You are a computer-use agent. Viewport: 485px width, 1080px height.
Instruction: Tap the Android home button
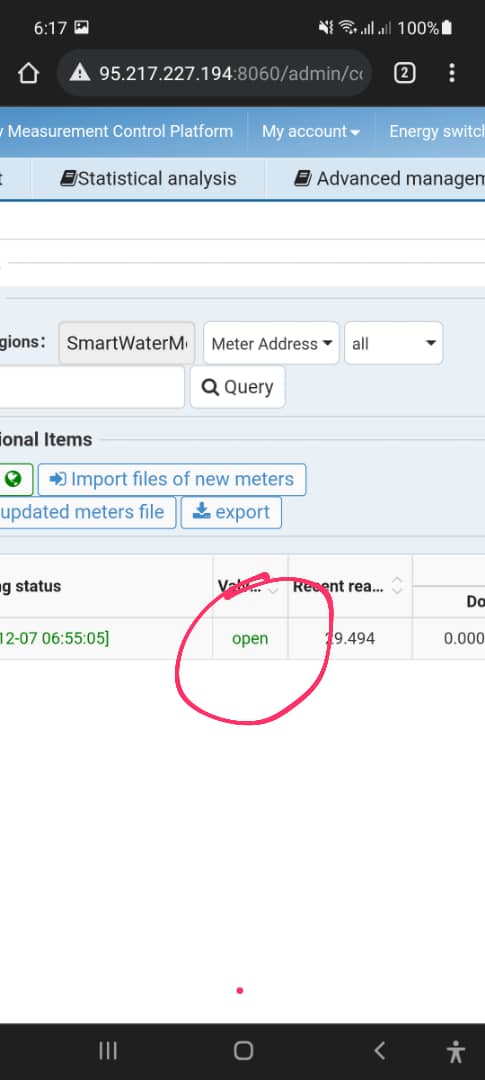[x=243, y=1050]
